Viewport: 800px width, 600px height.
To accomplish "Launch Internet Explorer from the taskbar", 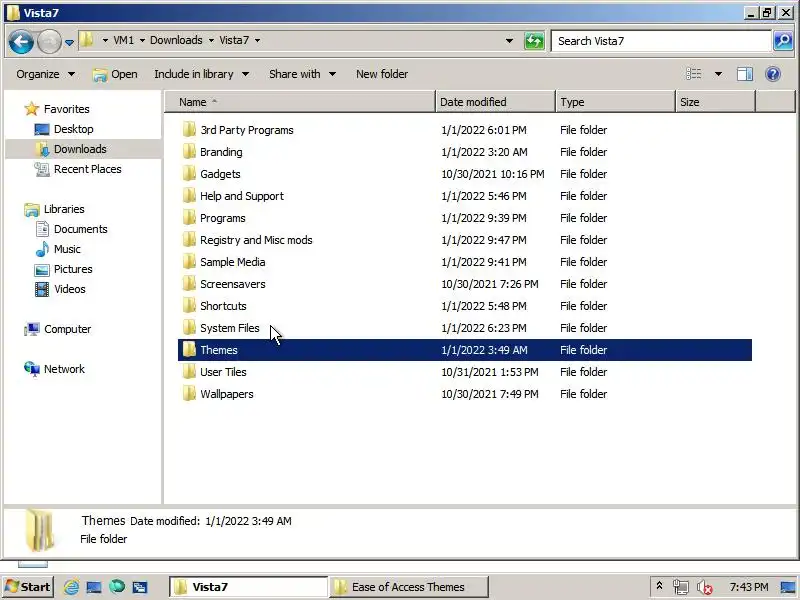I will coord(71,587).
